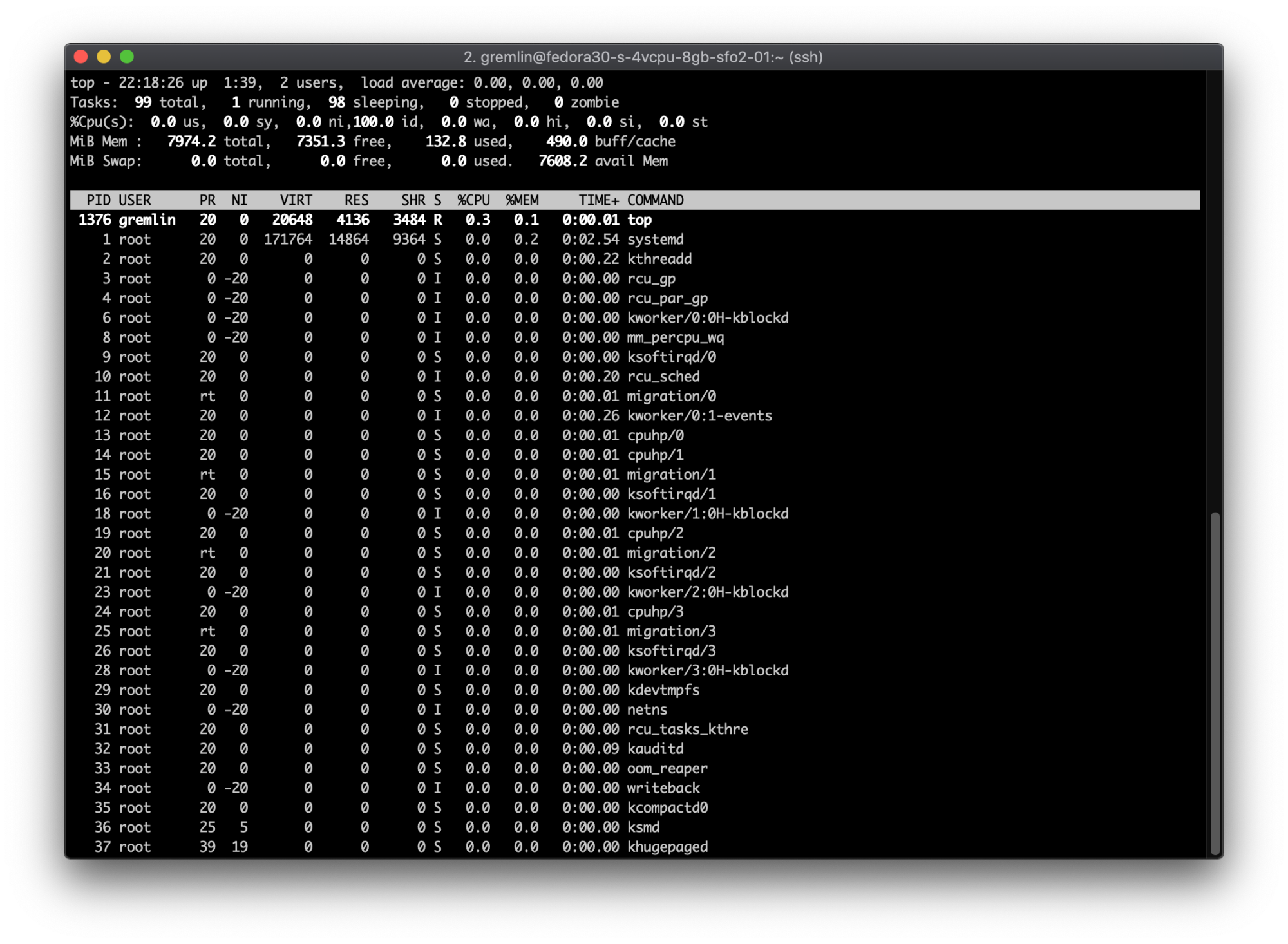Click the window title 'gremlin@fedora30-s-4vcpu-8gb-sfo2-01'
The height and width of the screenshot is (944, 1288).
[x=632, y=57]
